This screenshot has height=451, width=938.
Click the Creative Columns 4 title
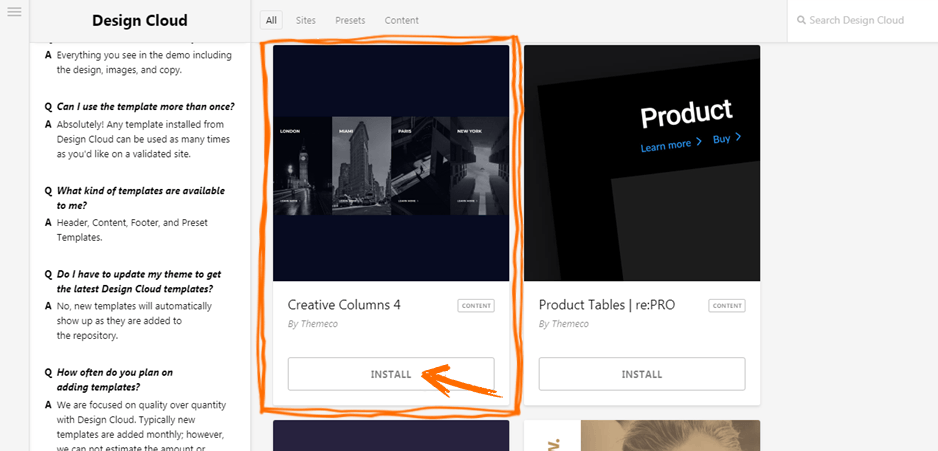[344, 305]
